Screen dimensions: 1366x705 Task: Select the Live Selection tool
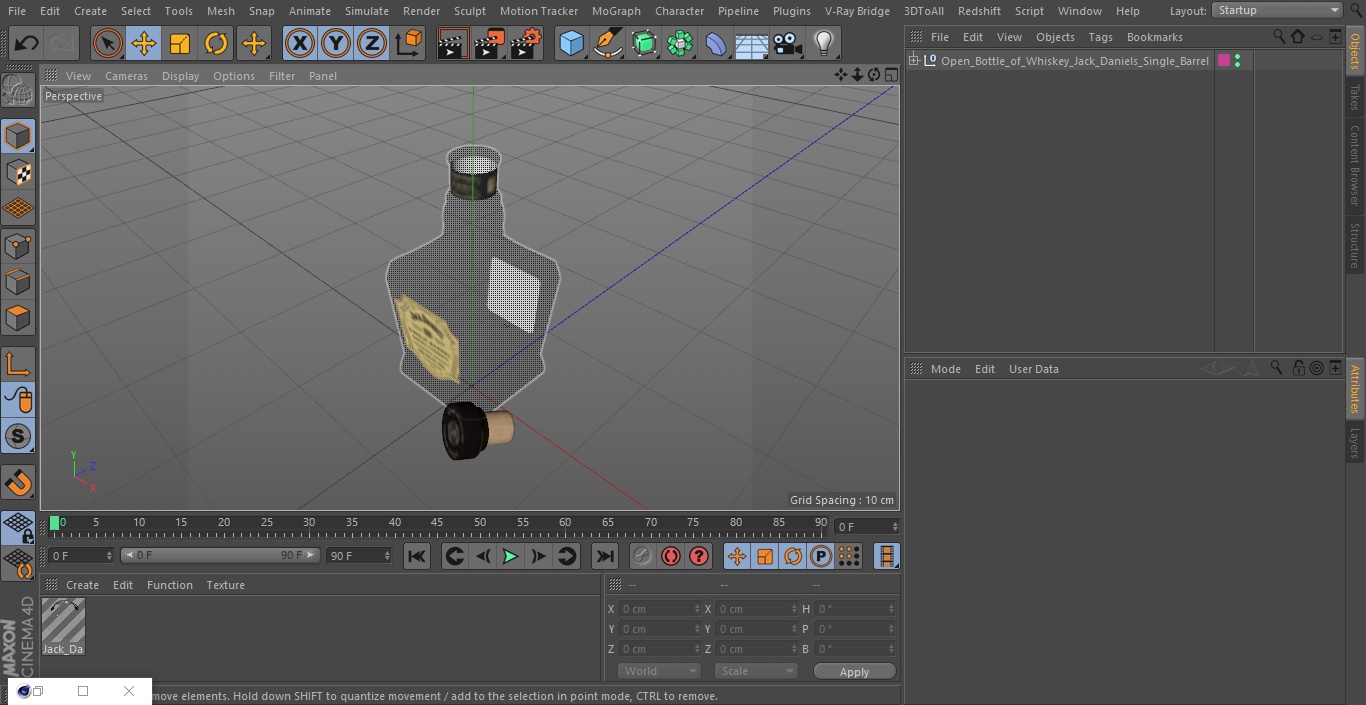pos(108,43)
